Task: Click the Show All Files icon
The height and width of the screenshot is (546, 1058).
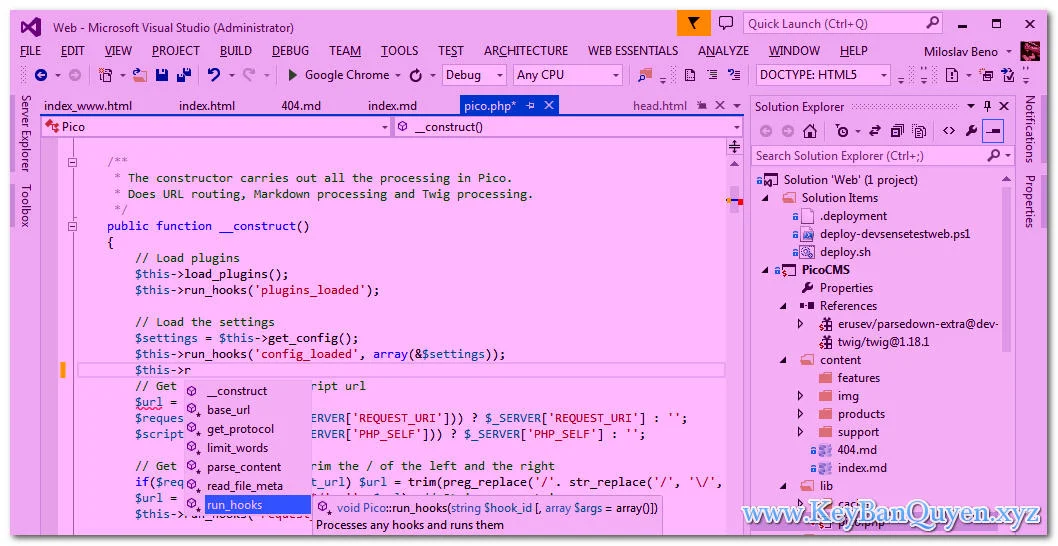Action: (x=919, y=131)
